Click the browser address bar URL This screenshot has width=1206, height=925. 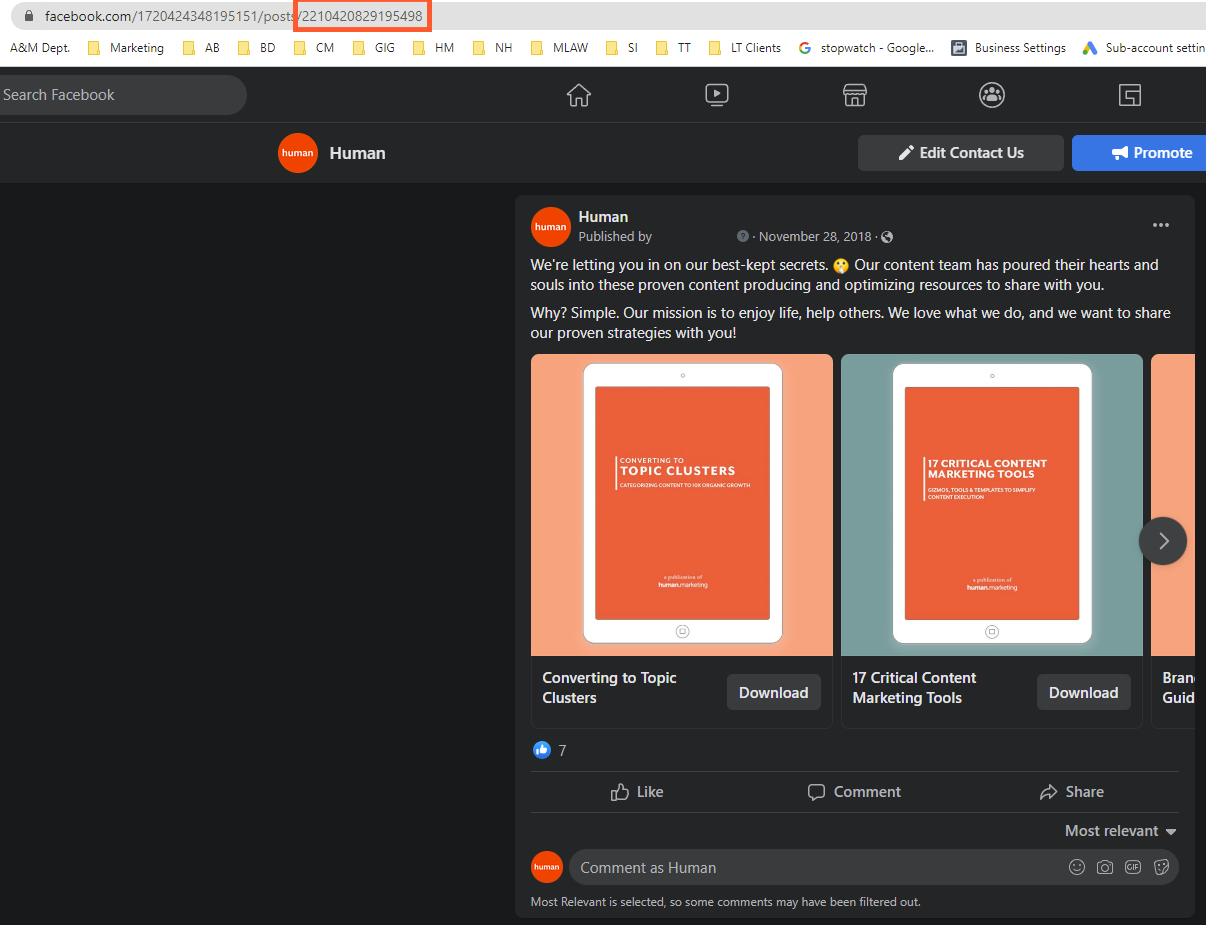click(x=234, y=16)
